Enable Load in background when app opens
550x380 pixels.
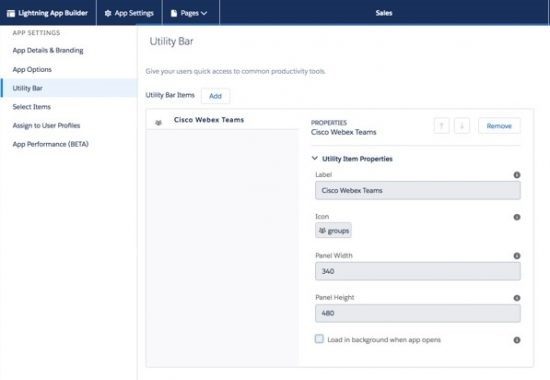click(x=319, y=339)
